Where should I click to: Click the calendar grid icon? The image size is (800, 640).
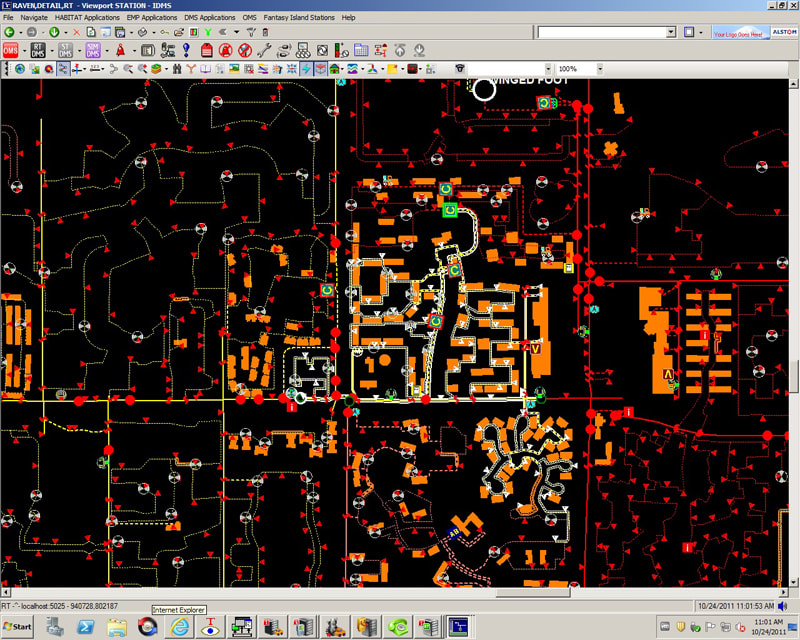pyautogui.click(x=361, y=50)
